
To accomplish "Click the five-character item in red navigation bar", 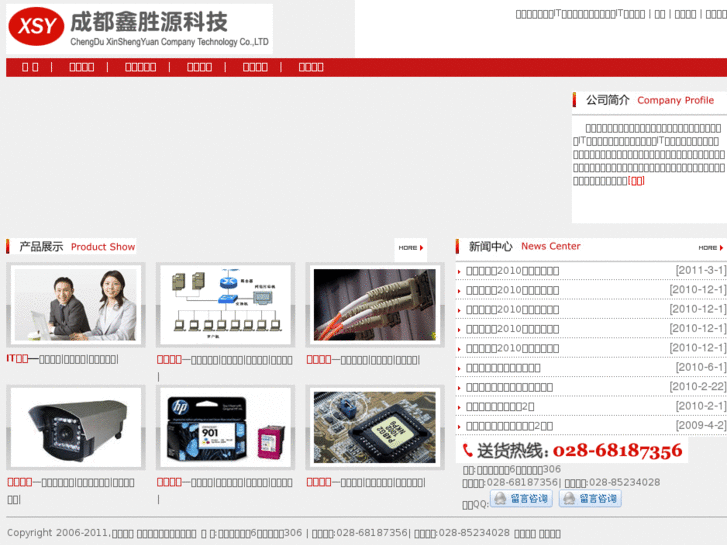I will click(140, 67).
